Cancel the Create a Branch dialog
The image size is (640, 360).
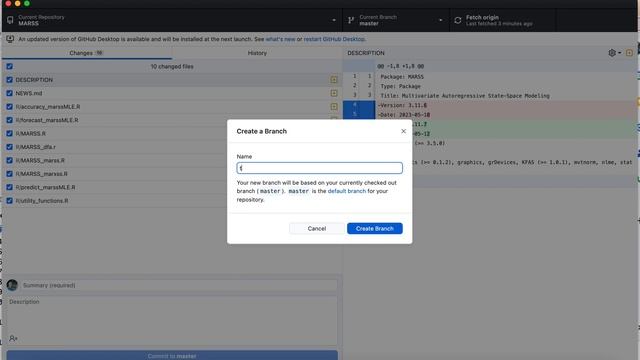tap(317, 229)
